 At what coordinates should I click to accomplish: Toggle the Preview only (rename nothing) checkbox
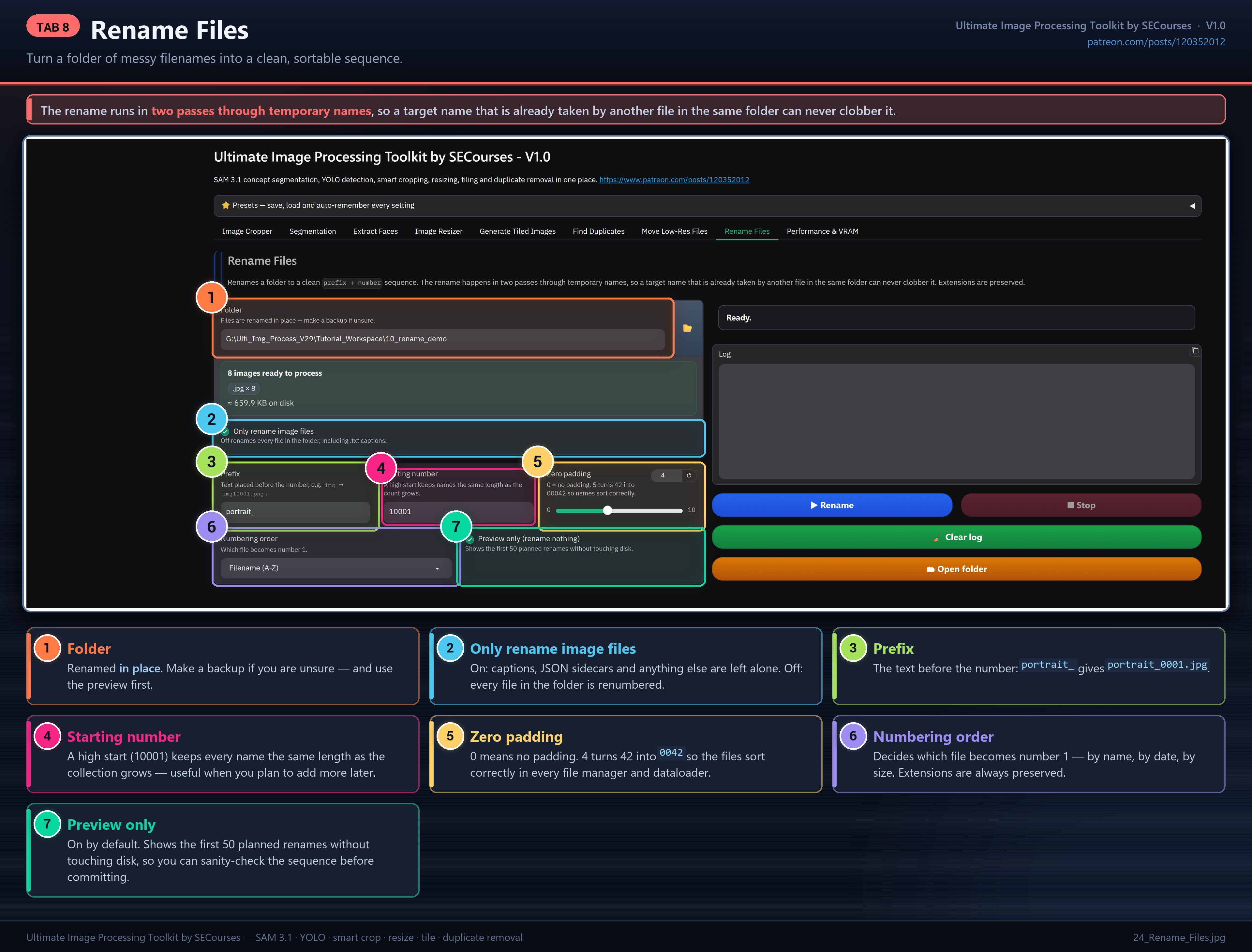470,539
